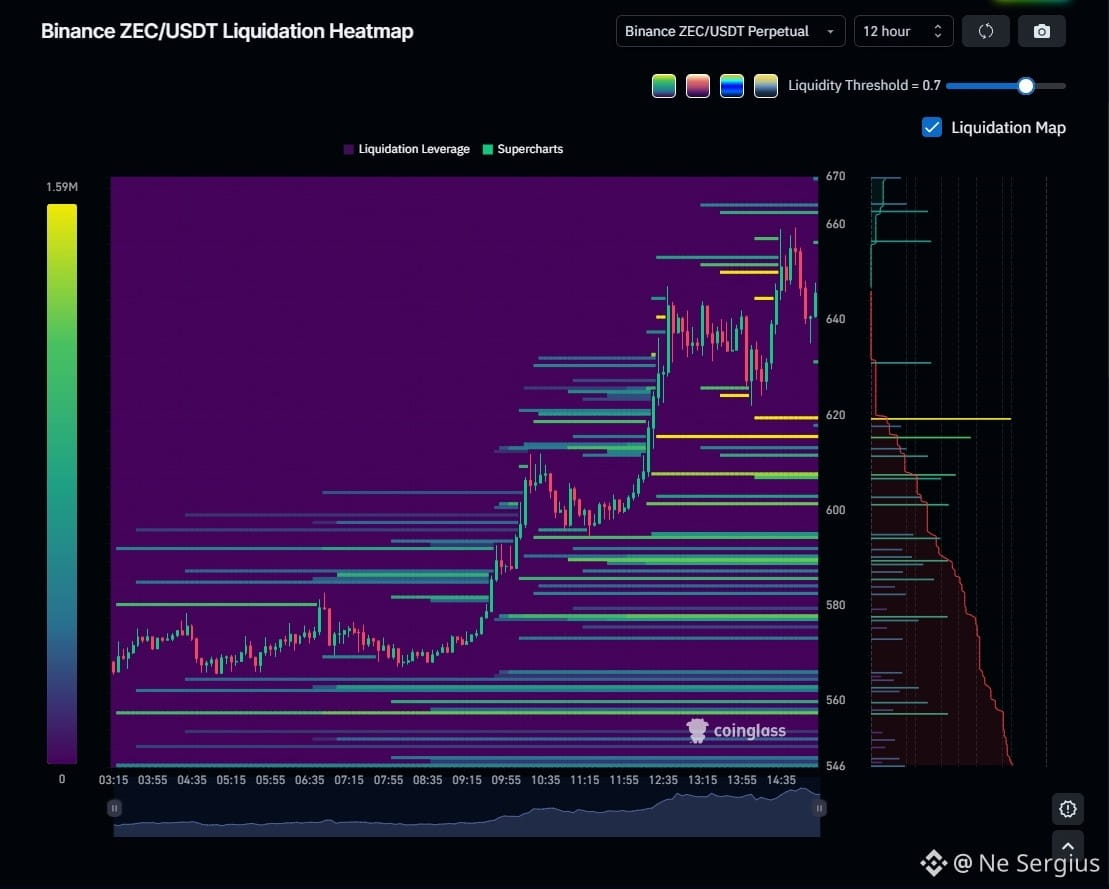Click the 600 price axis label
Screen dimensions: 1109x889
[835, 510]
